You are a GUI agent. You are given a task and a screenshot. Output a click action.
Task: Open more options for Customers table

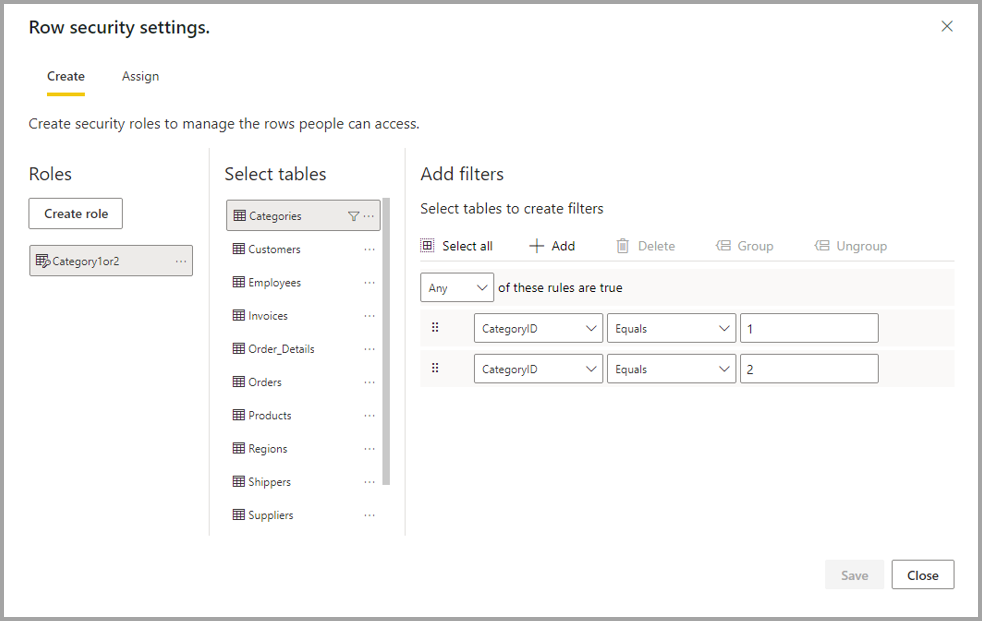370,249
